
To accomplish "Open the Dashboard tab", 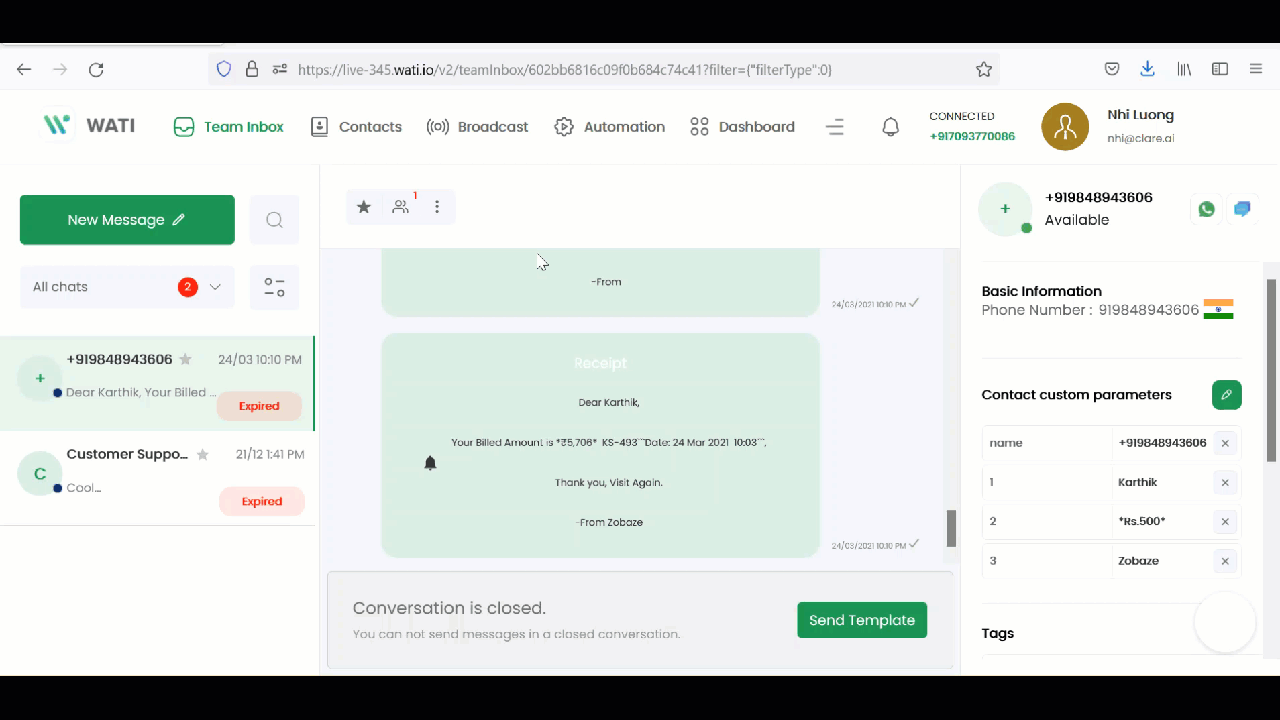I will [x=742, y=127].
